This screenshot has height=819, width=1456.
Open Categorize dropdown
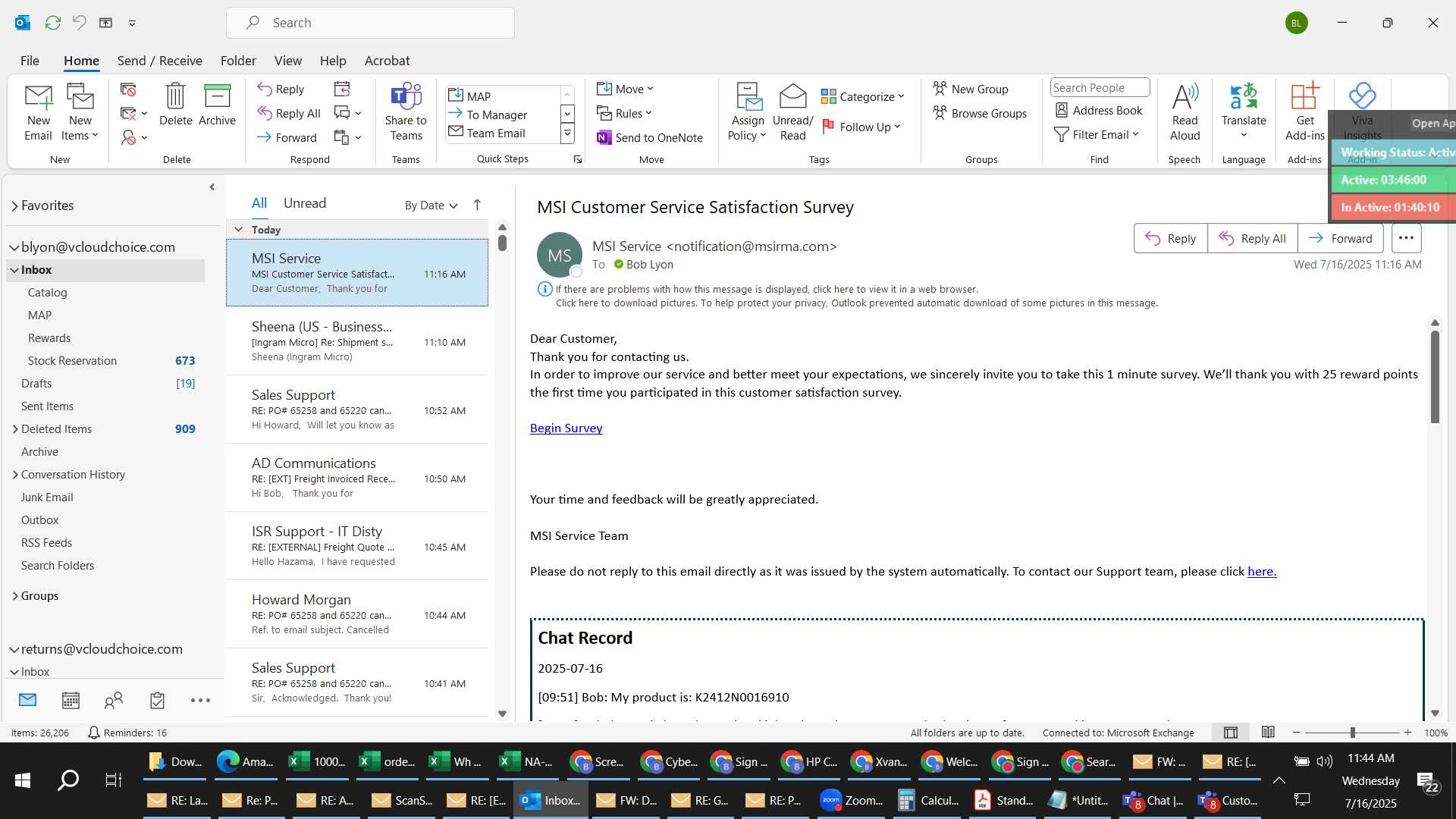coord(862,97)
